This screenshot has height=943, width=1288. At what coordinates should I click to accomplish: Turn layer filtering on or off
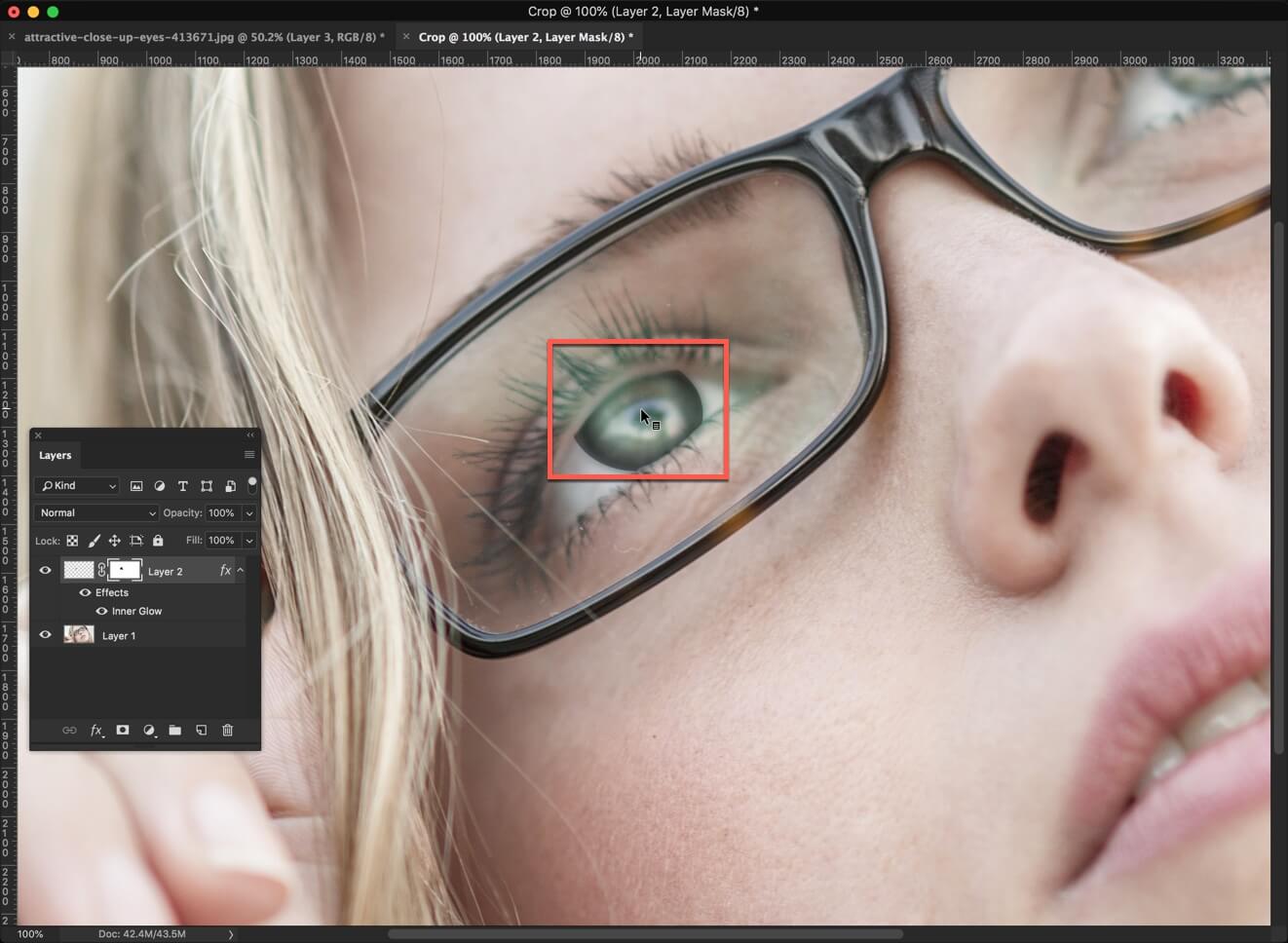click(252, 484)
